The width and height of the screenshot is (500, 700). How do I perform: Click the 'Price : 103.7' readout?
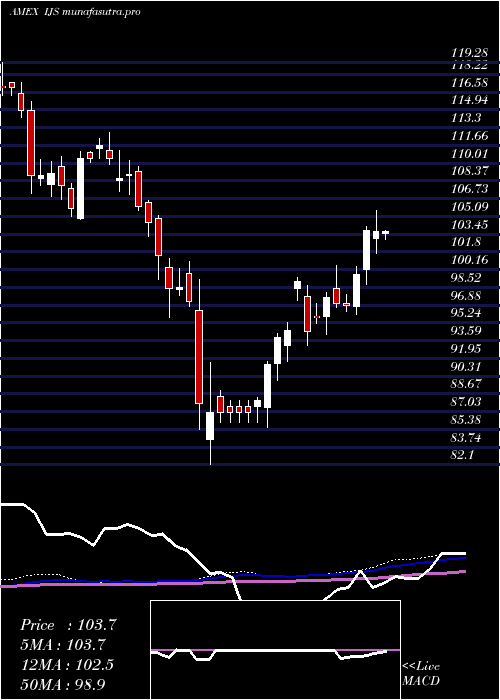tap(68, 625)
